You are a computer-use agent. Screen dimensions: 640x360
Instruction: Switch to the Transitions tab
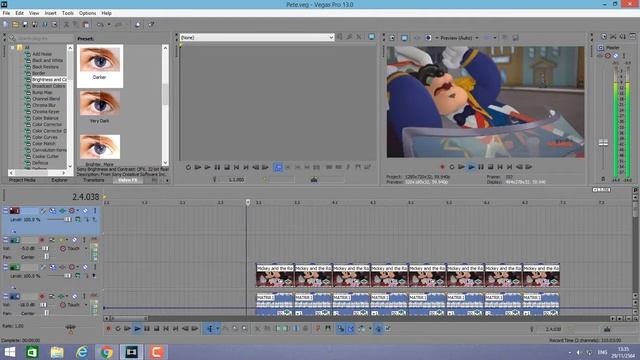click(x=93, y=180)
